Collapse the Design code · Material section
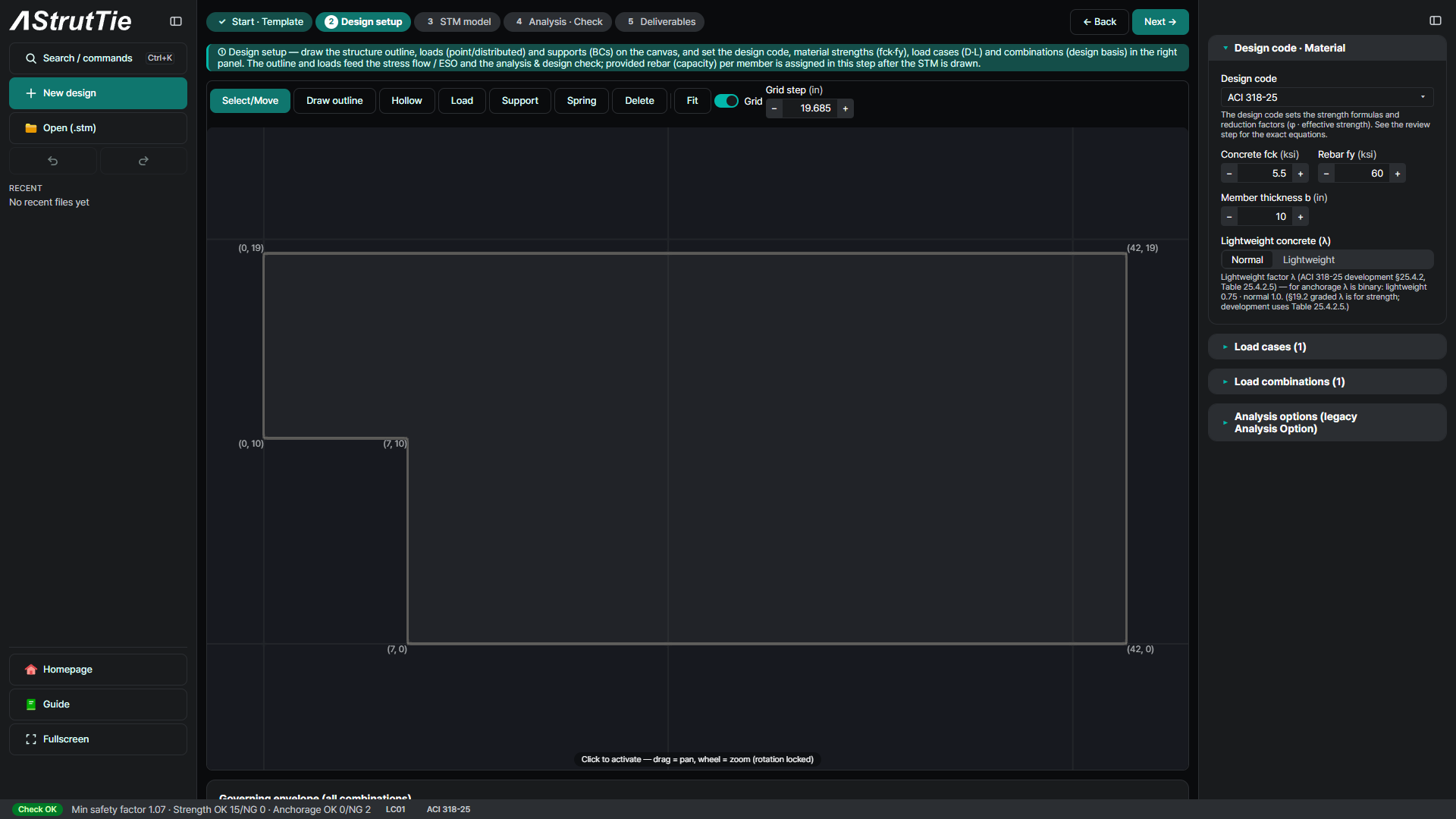1456x819 pixels. click(1327, 48)
